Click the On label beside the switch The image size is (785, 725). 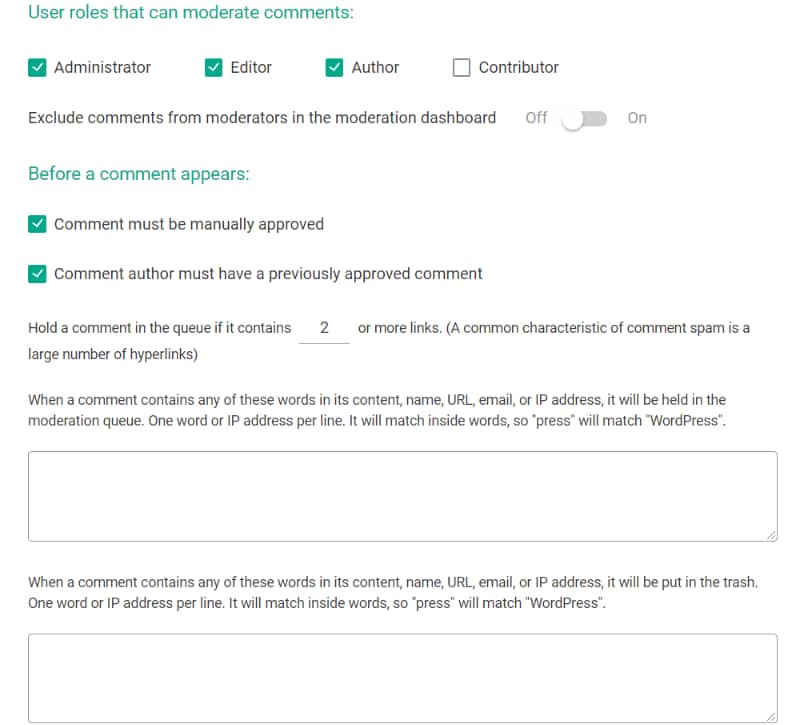point(637,118)
